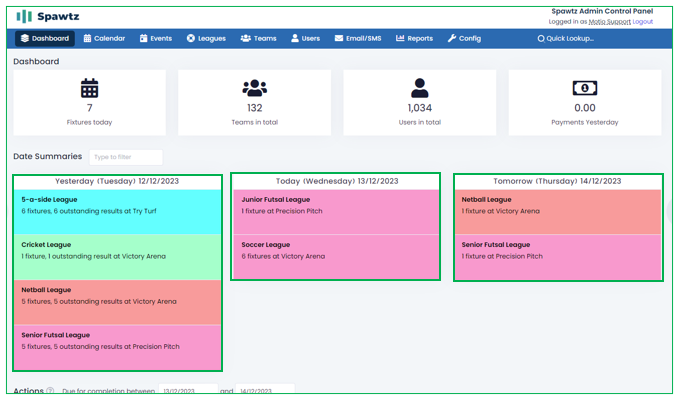680x399 pixels.
Task: Click the Tomorrow (Thursday) 14/12/2023 header
Action: click(x=557, y=181)
